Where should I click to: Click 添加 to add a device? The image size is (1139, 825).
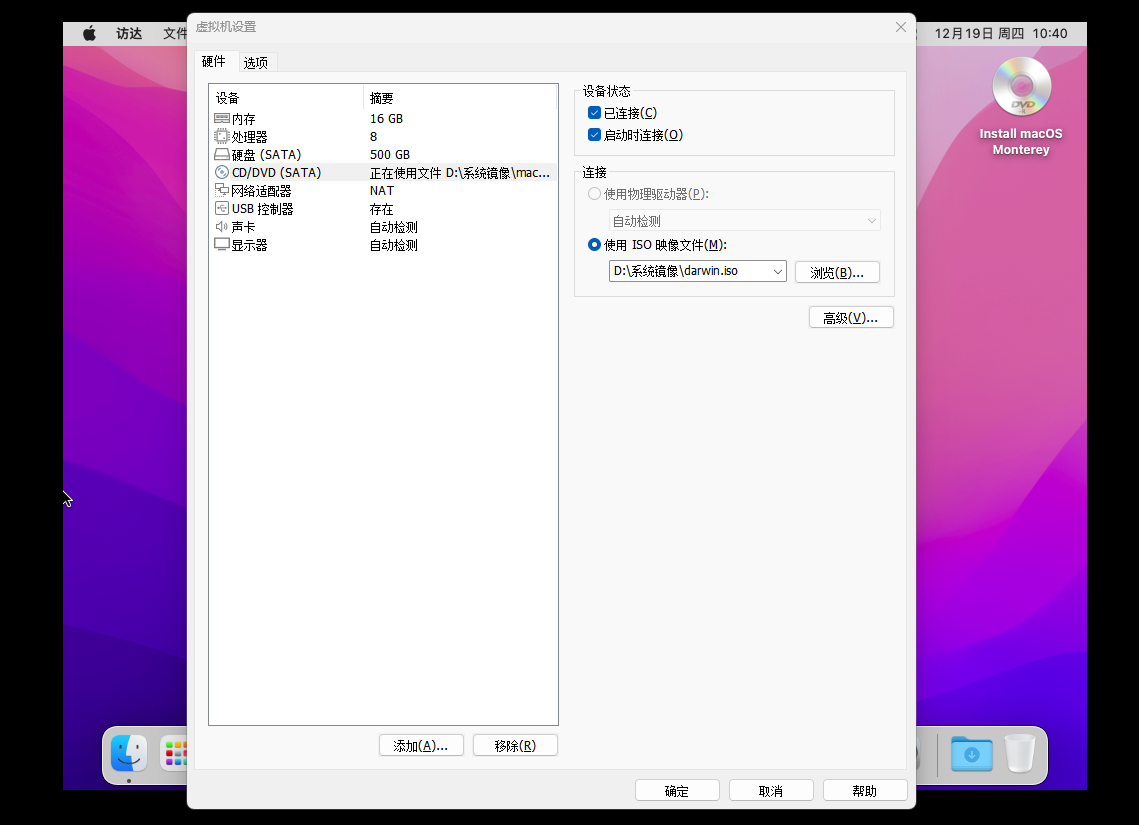420,746
